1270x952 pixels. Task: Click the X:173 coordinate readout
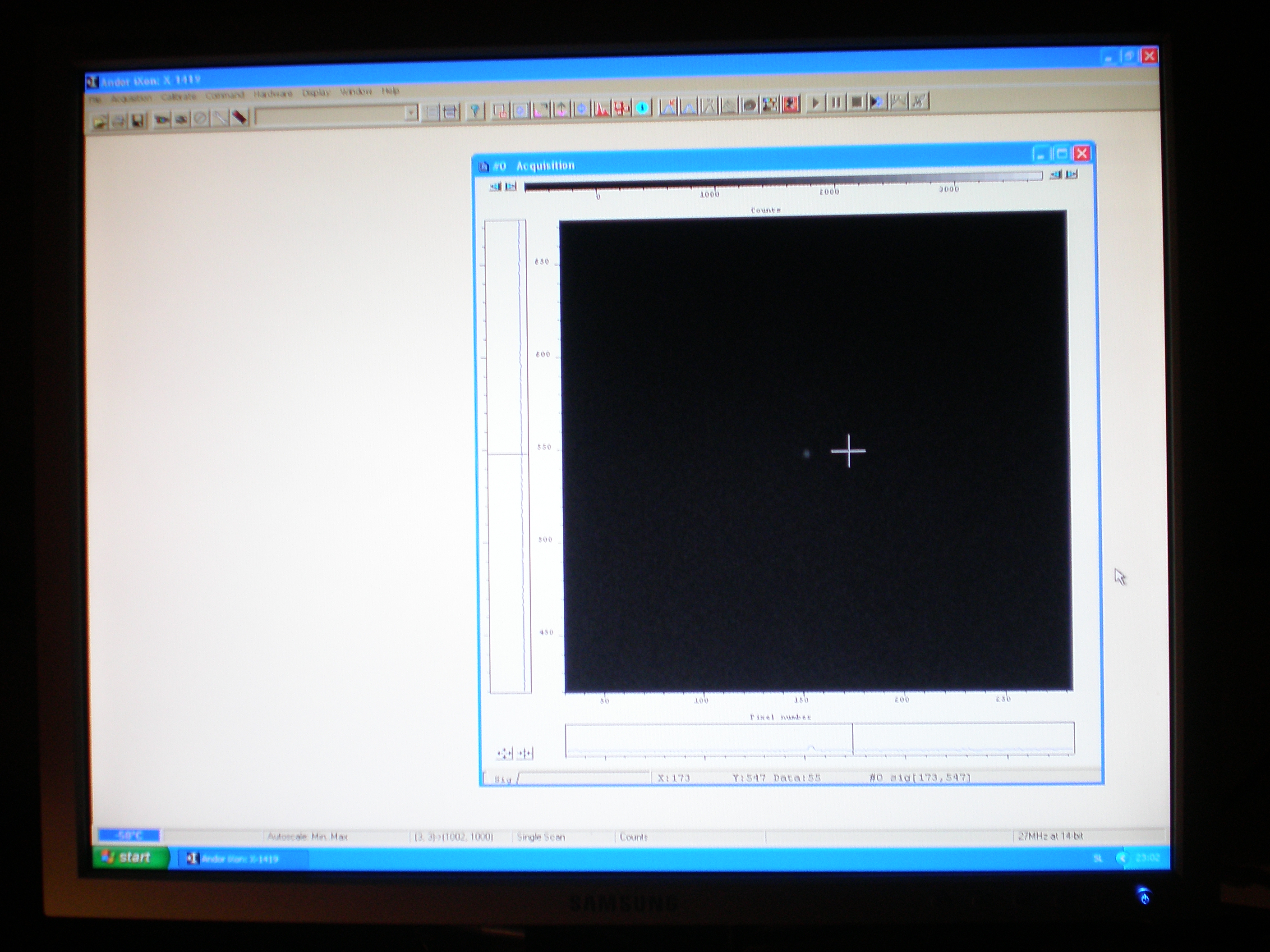(x=674, y=779)
